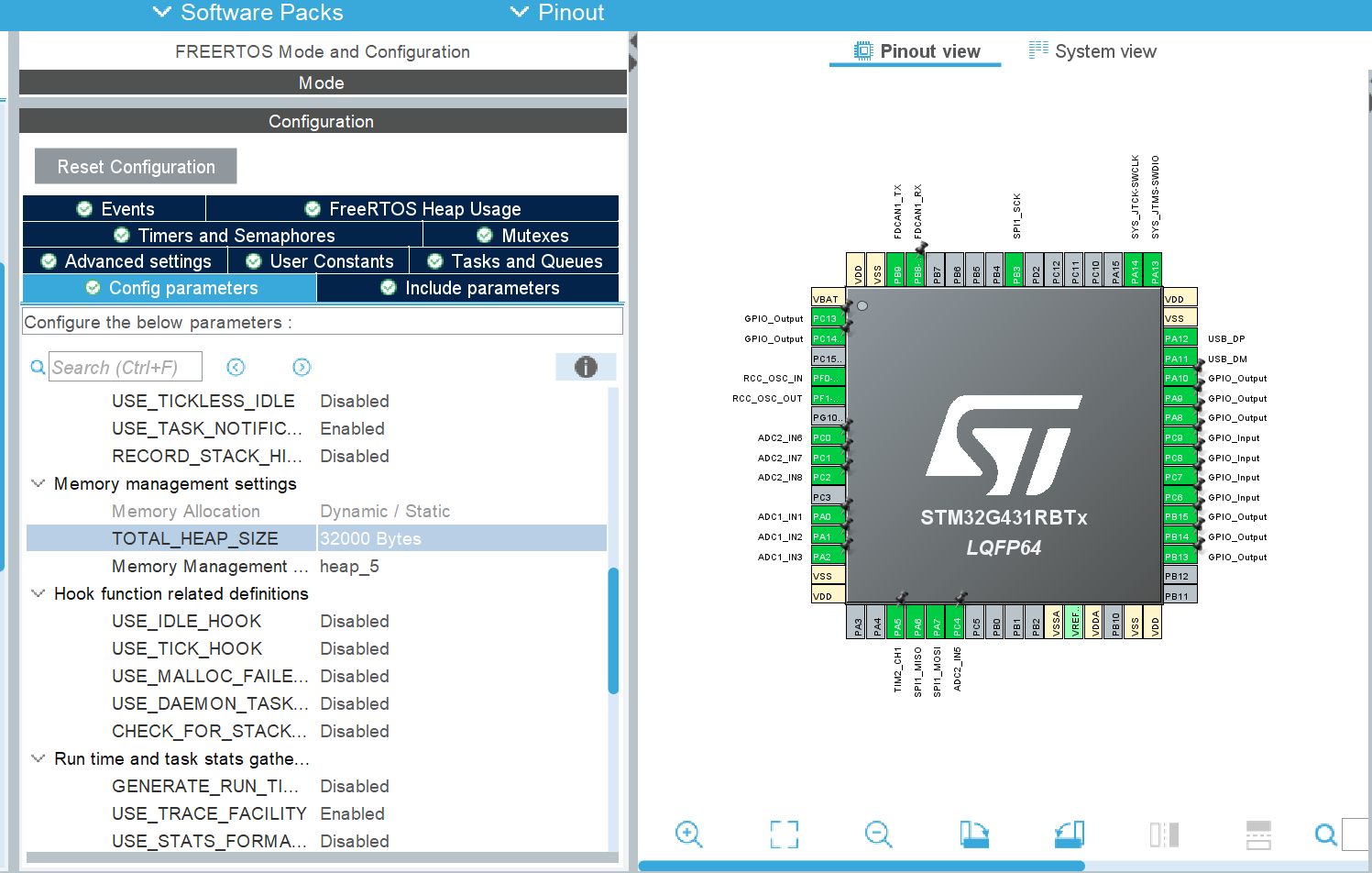Click the parameter list vertical scrollbar

[613, 631]
